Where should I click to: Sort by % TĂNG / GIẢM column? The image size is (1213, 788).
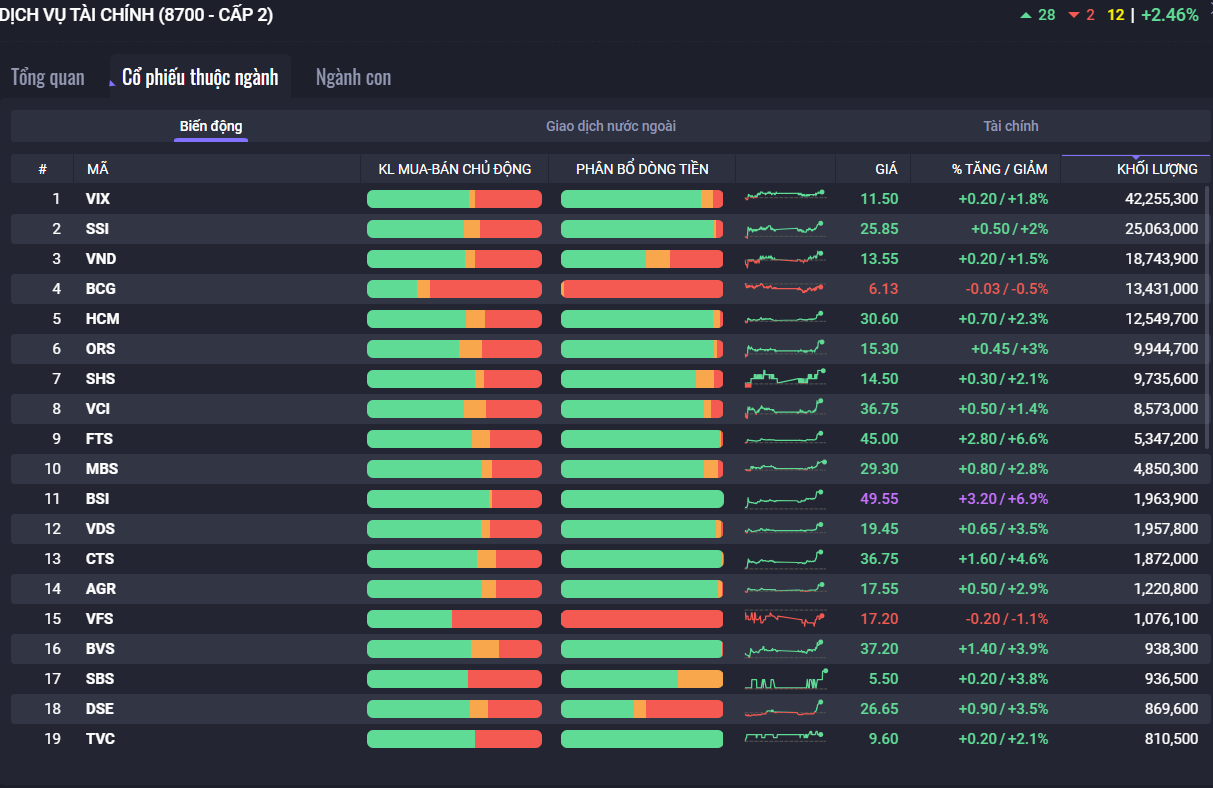[x=999, y=169]
